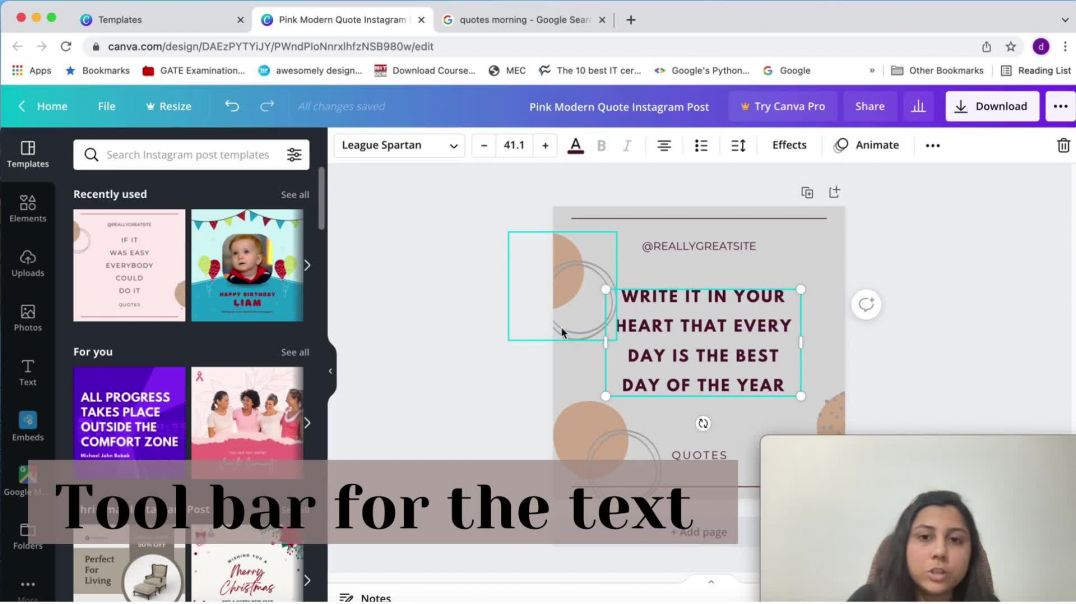Image resolution: width=1076 pixels, height=604 pixels.
Task: Click the Animate button
Action: (x=867, y=146)
